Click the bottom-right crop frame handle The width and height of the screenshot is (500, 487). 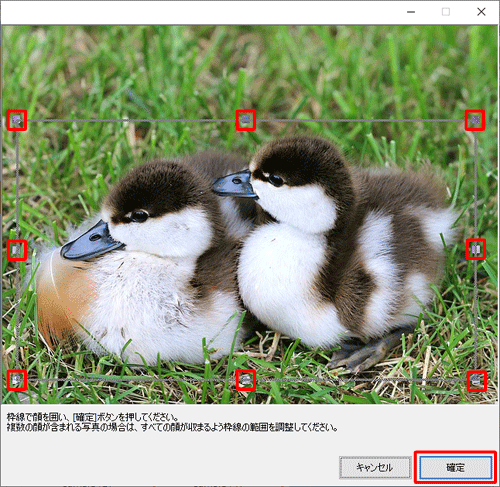(x=476, y=380)
